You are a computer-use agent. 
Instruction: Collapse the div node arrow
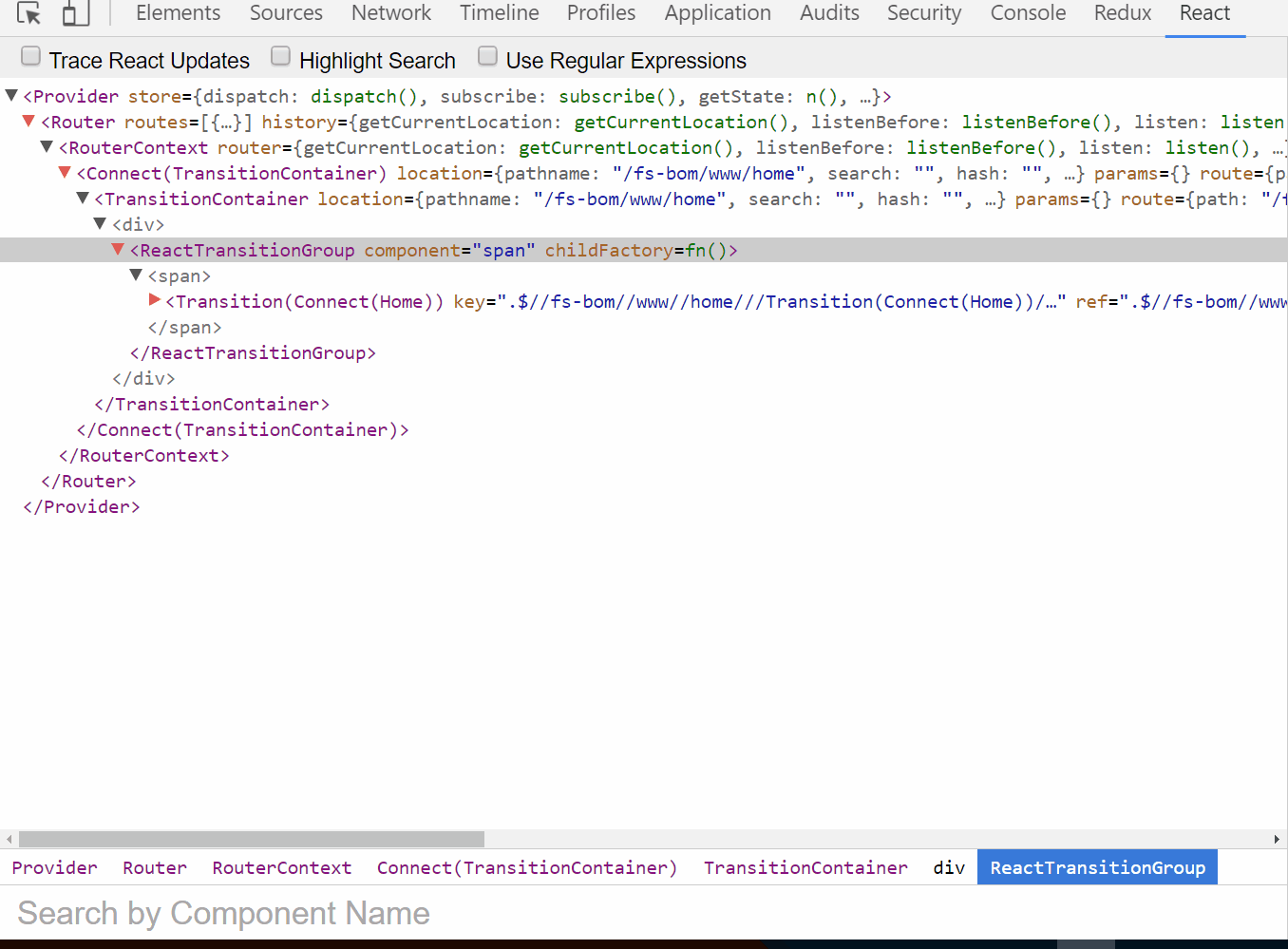[x=100, y=223]
